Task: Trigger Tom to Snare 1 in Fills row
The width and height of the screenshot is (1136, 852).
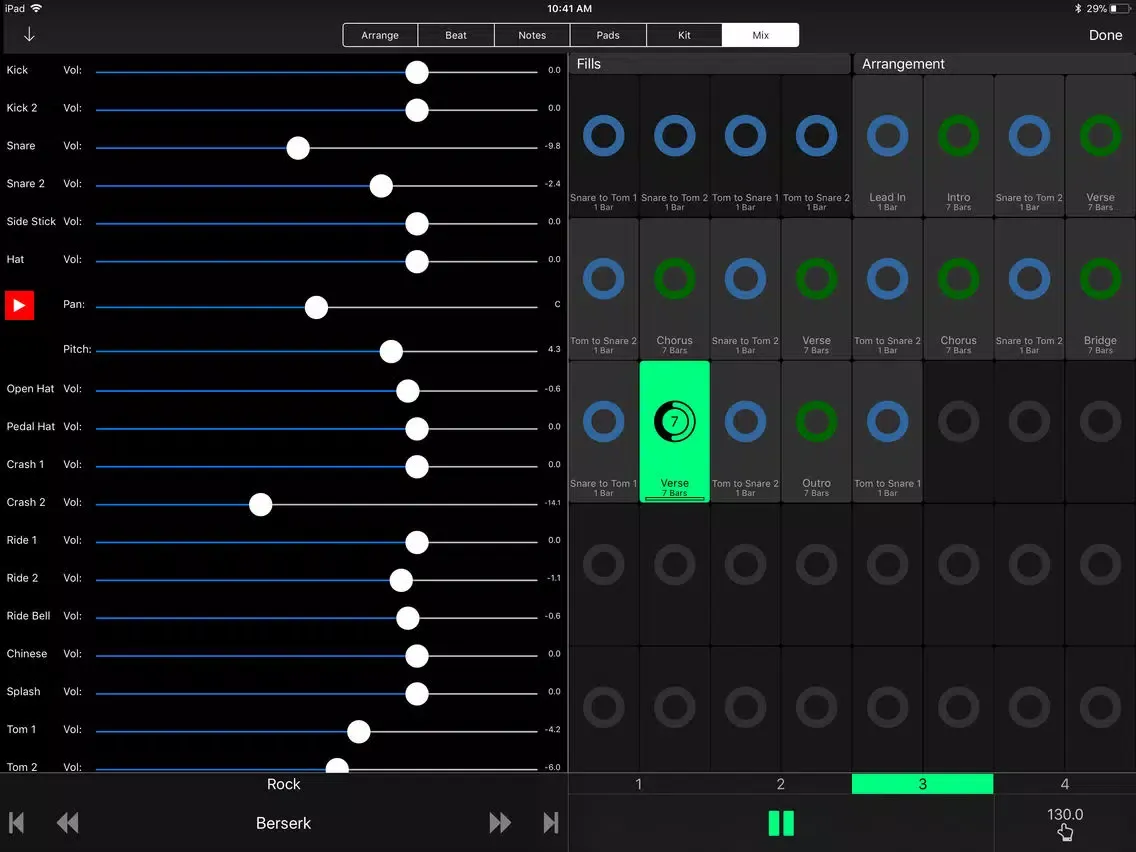Action: point(746,146)
